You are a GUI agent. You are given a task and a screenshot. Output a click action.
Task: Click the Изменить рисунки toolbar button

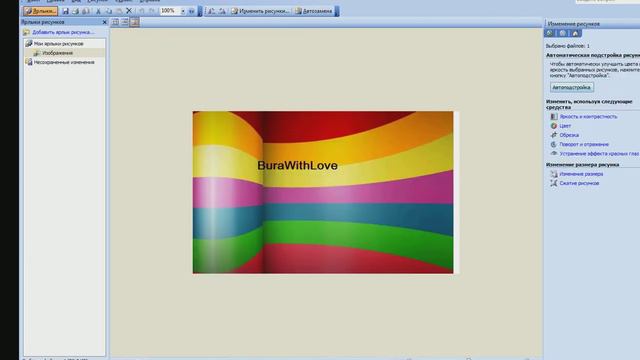(260, 11)
